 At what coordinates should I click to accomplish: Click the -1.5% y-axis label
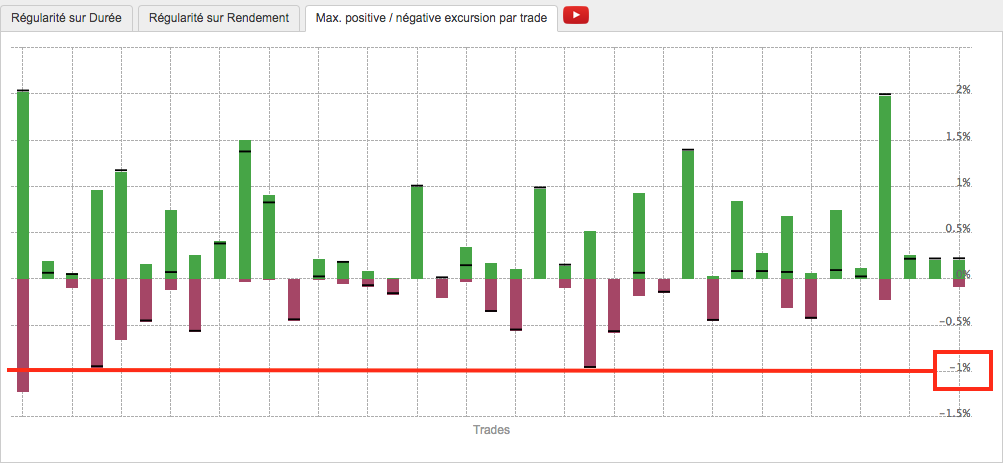click(957, 414)
